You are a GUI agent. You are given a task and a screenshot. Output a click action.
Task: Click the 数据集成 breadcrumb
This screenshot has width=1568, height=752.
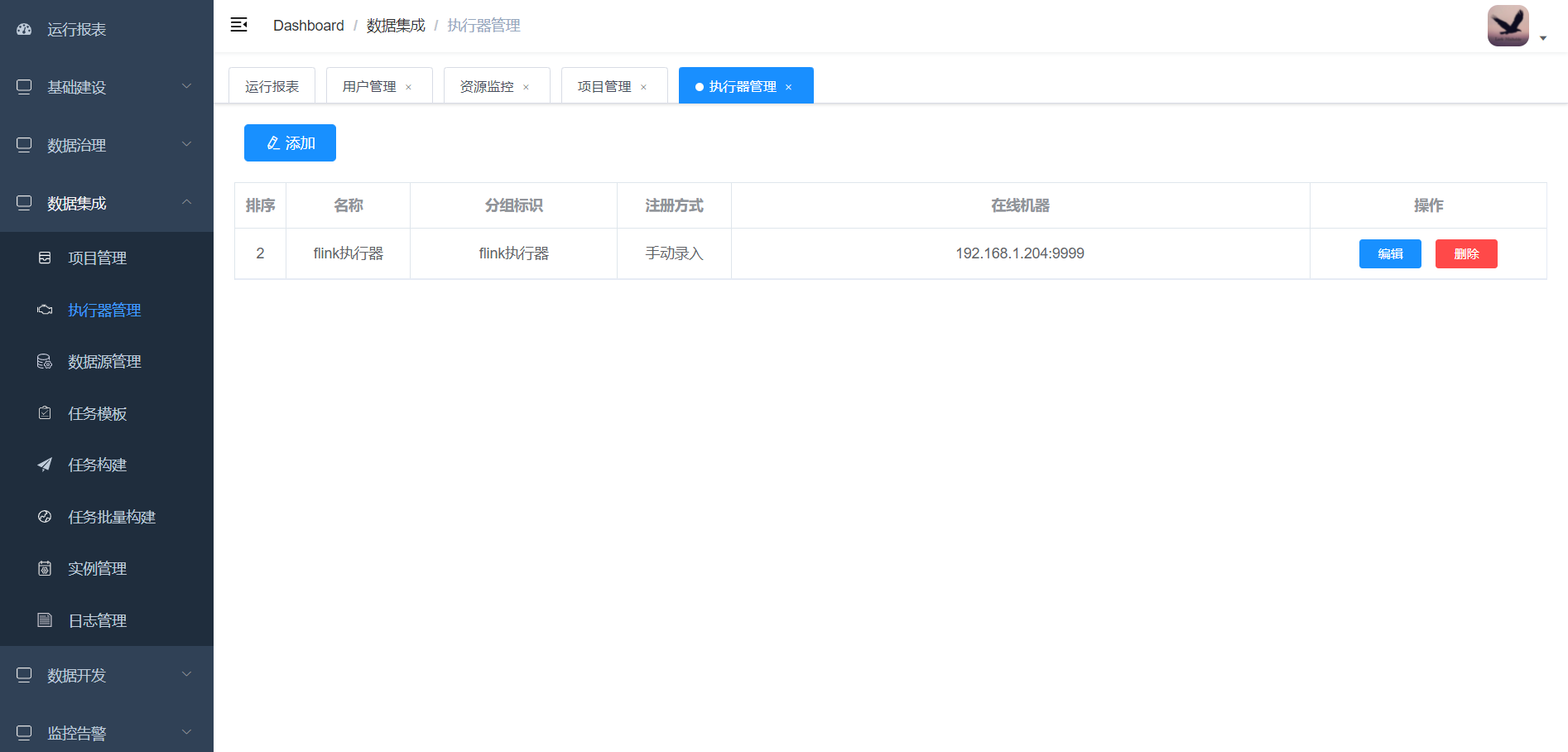pyautogui.click(x=396, y=26)
